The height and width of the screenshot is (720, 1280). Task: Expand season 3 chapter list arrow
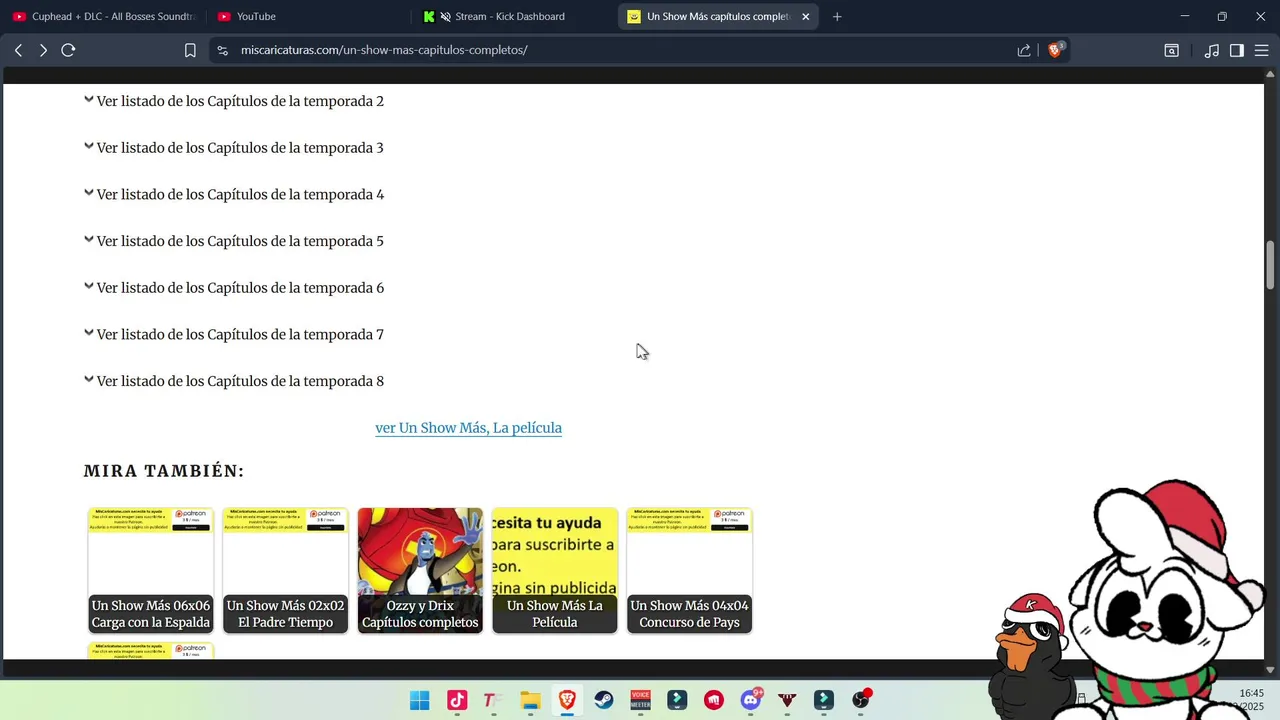point(89,146)
